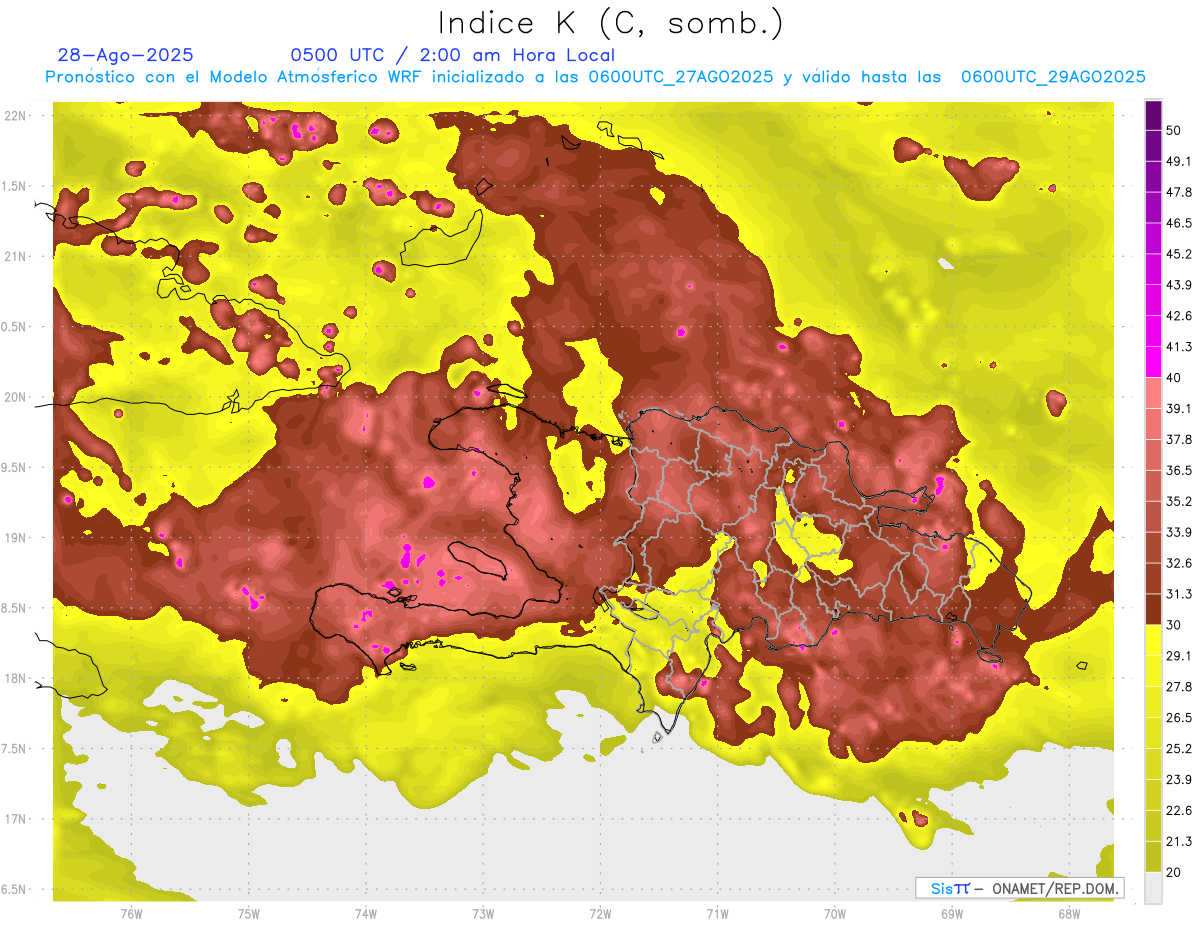This screenshot has width=1200, height=927.
Task: Click colorbar value "29.1"
Action: click(x=1179, y=656)
